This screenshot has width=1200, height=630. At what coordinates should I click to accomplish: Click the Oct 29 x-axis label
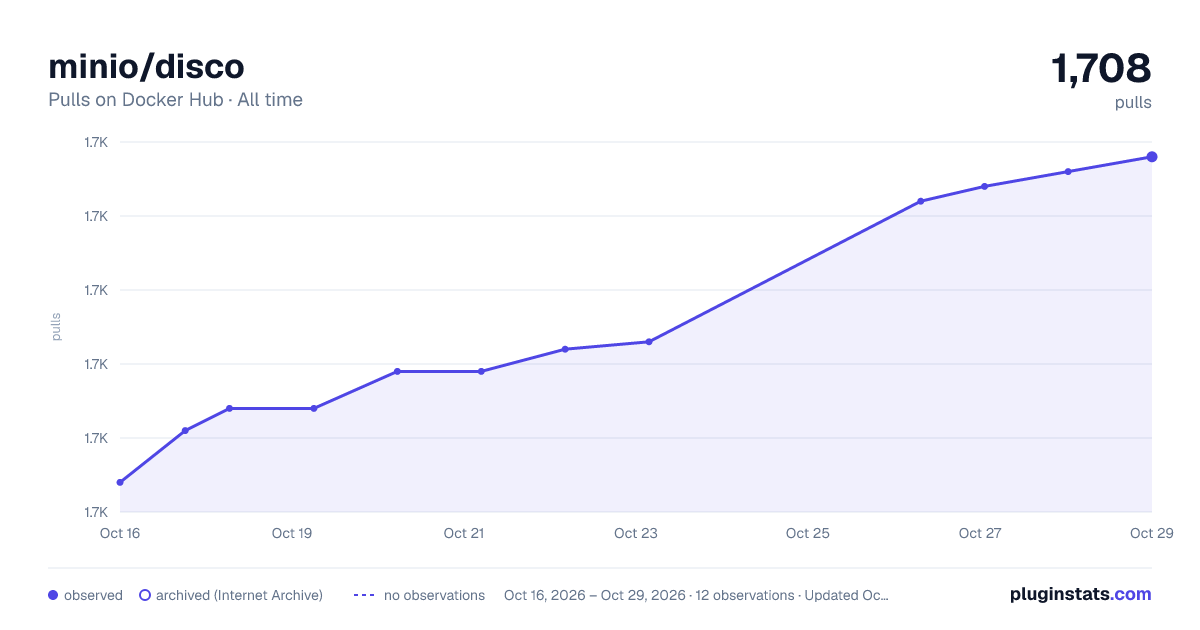click(x=1152, y=533)
